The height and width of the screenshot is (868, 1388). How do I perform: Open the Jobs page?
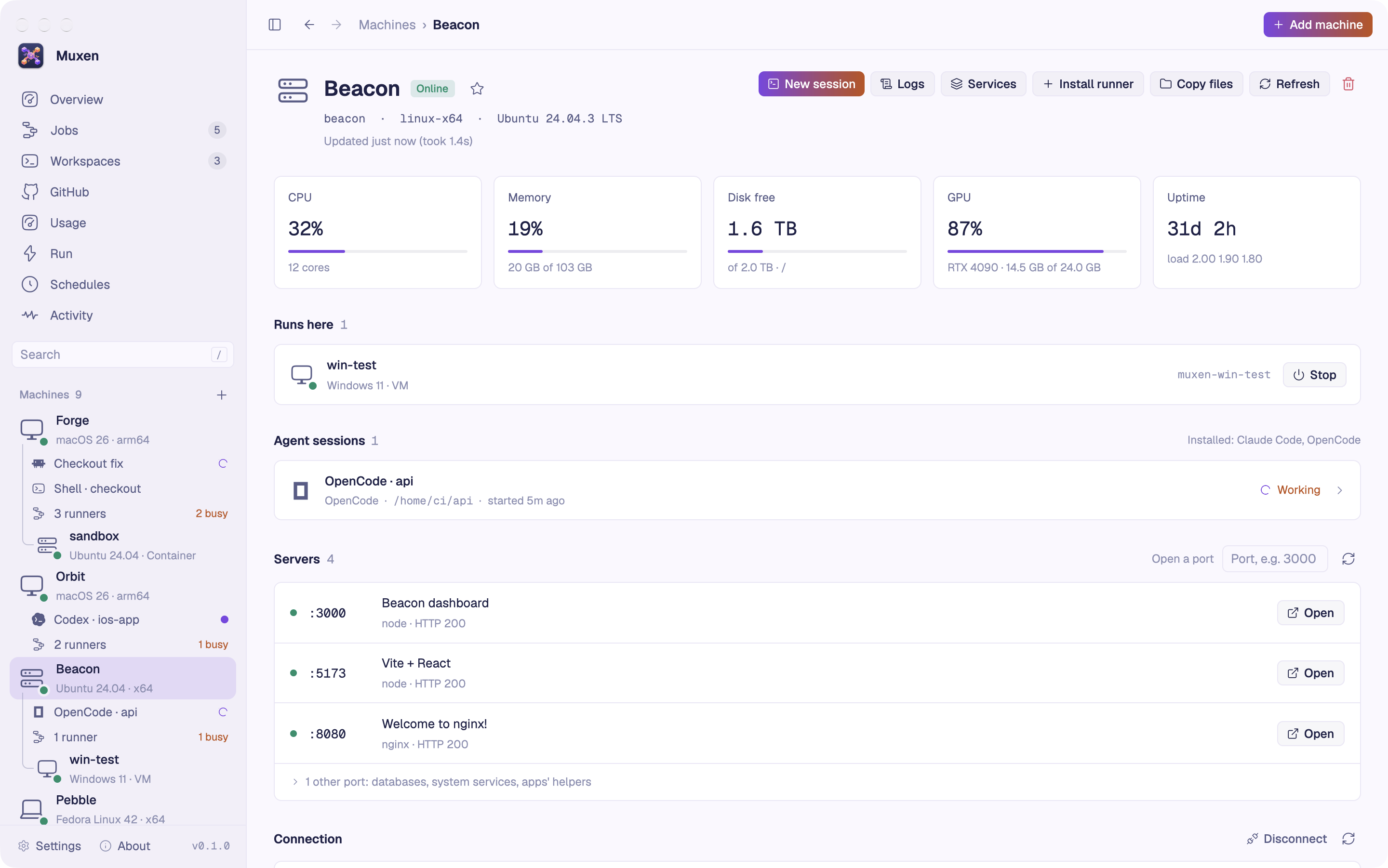pos(123,131)
